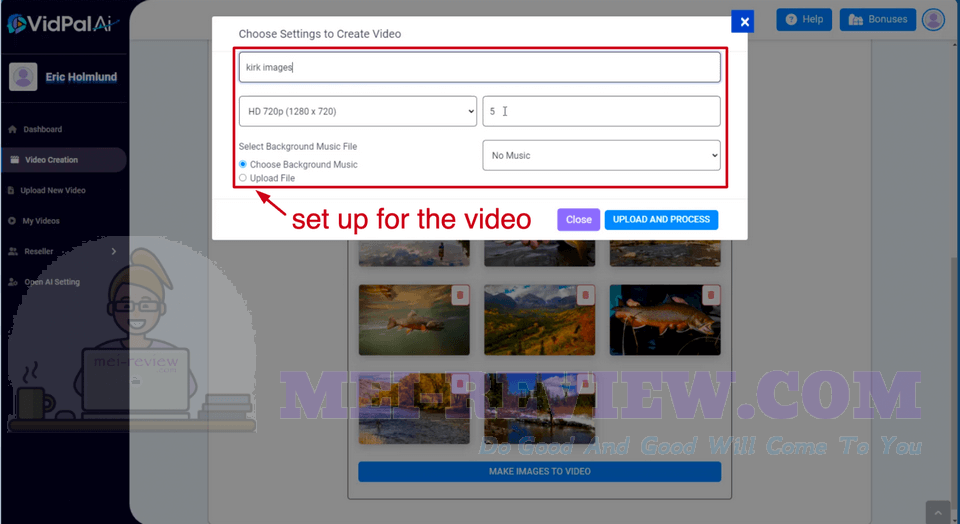Select the underwater trout thumbnail
This screenshot has width=960, height=524.
[414, 320]
